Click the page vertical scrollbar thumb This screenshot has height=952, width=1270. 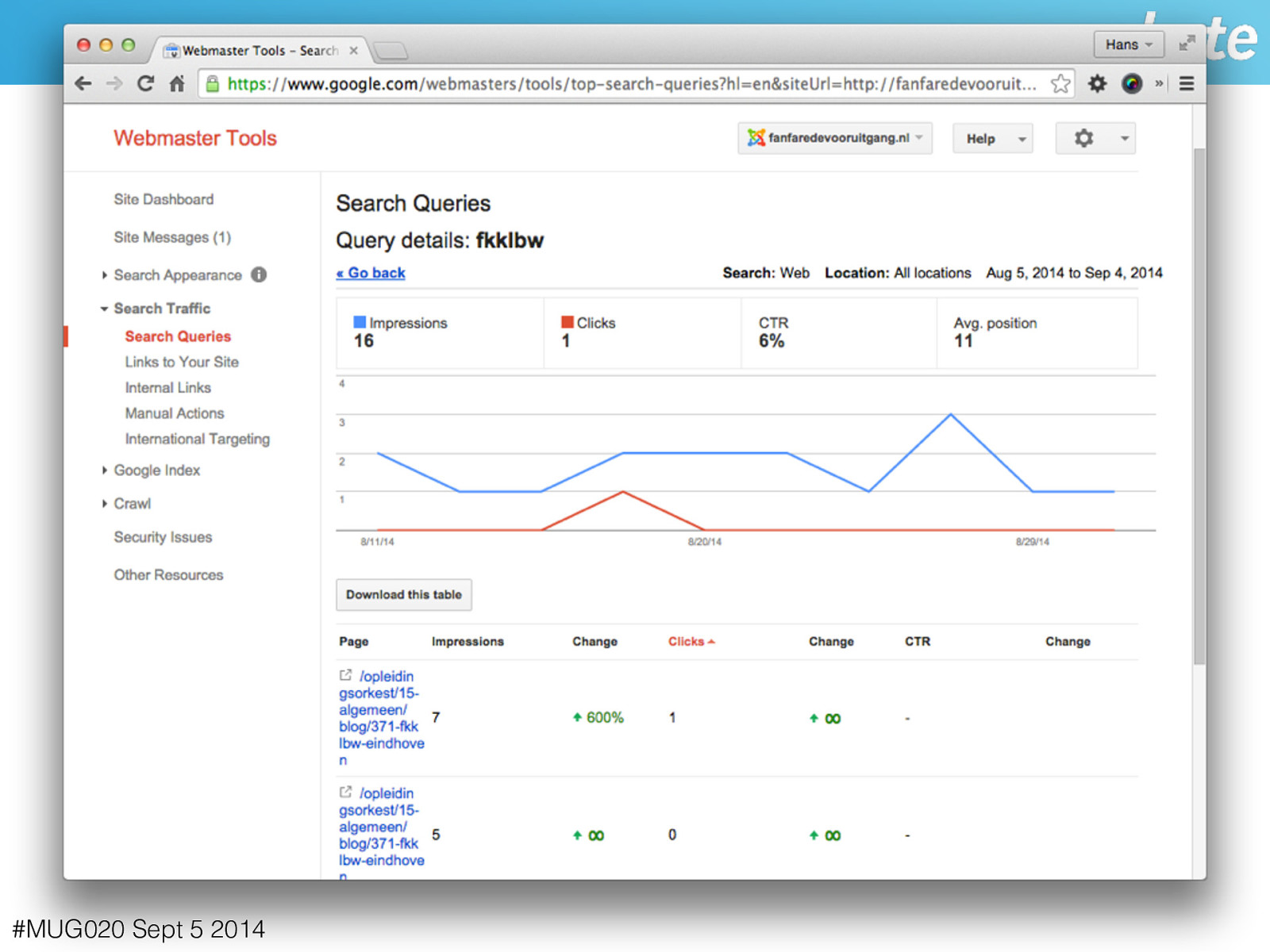[x=1199, y=405]
